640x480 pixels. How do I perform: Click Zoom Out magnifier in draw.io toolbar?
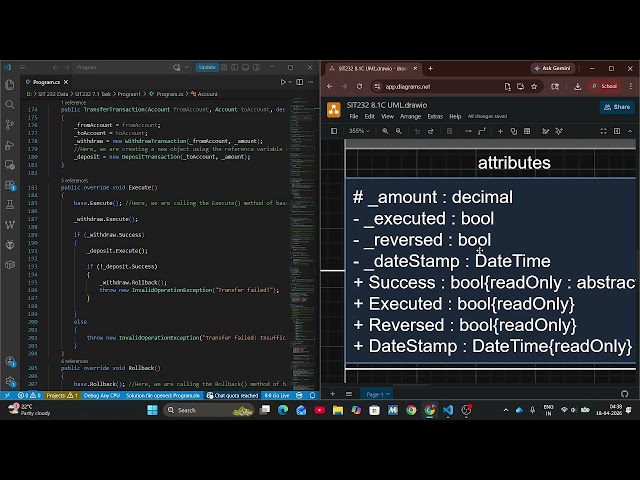click(x=398, y=131)
